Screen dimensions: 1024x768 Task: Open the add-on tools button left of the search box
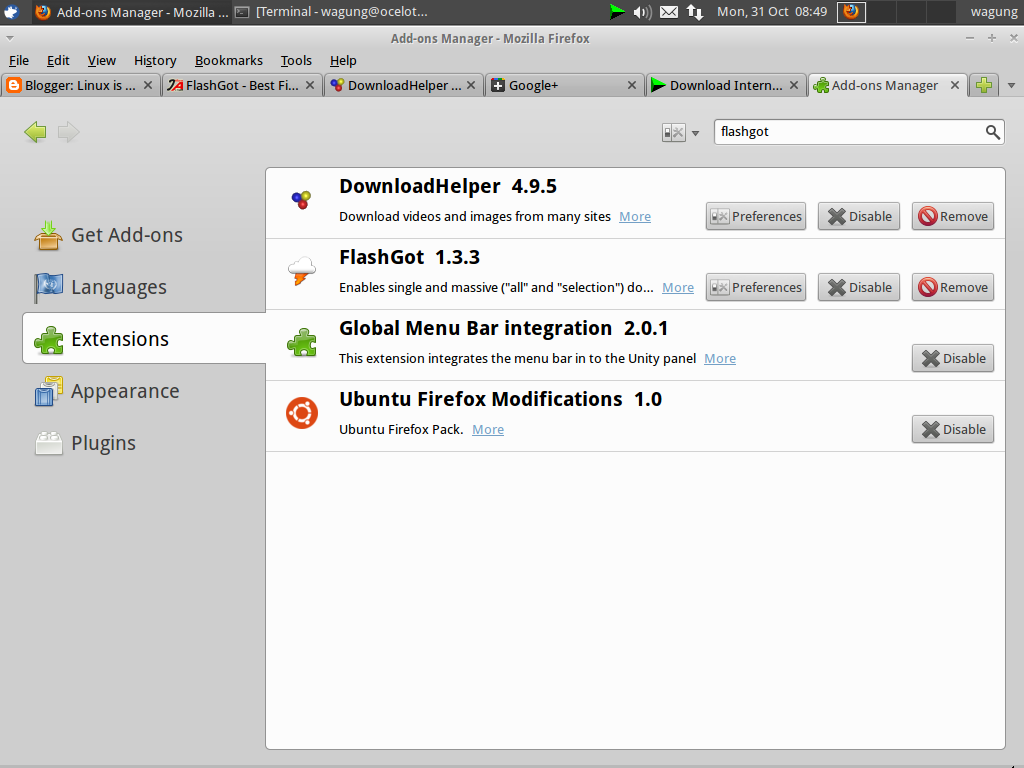coord(680,133)
